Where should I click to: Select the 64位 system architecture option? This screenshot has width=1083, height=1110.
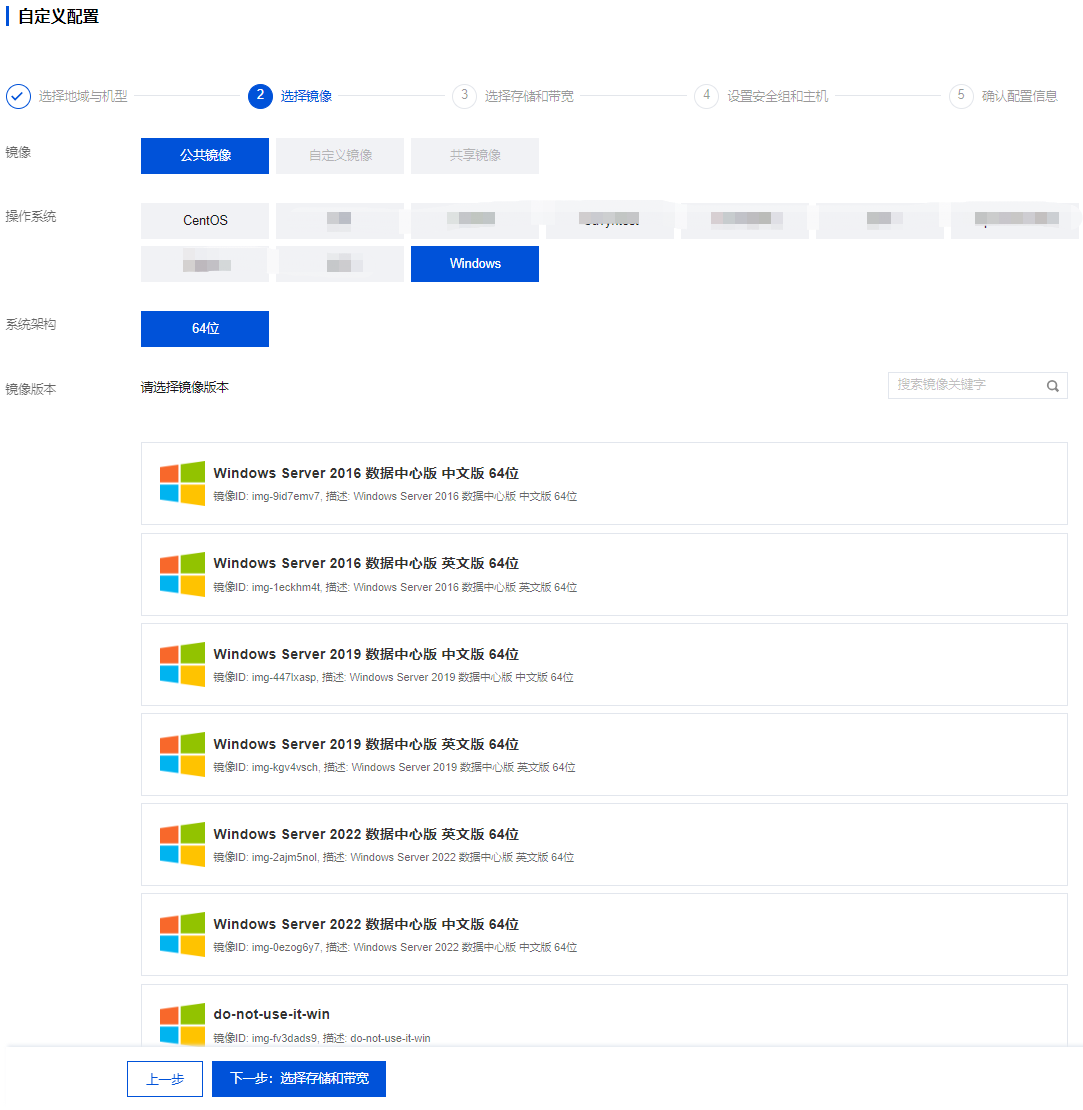pos(205,329)
